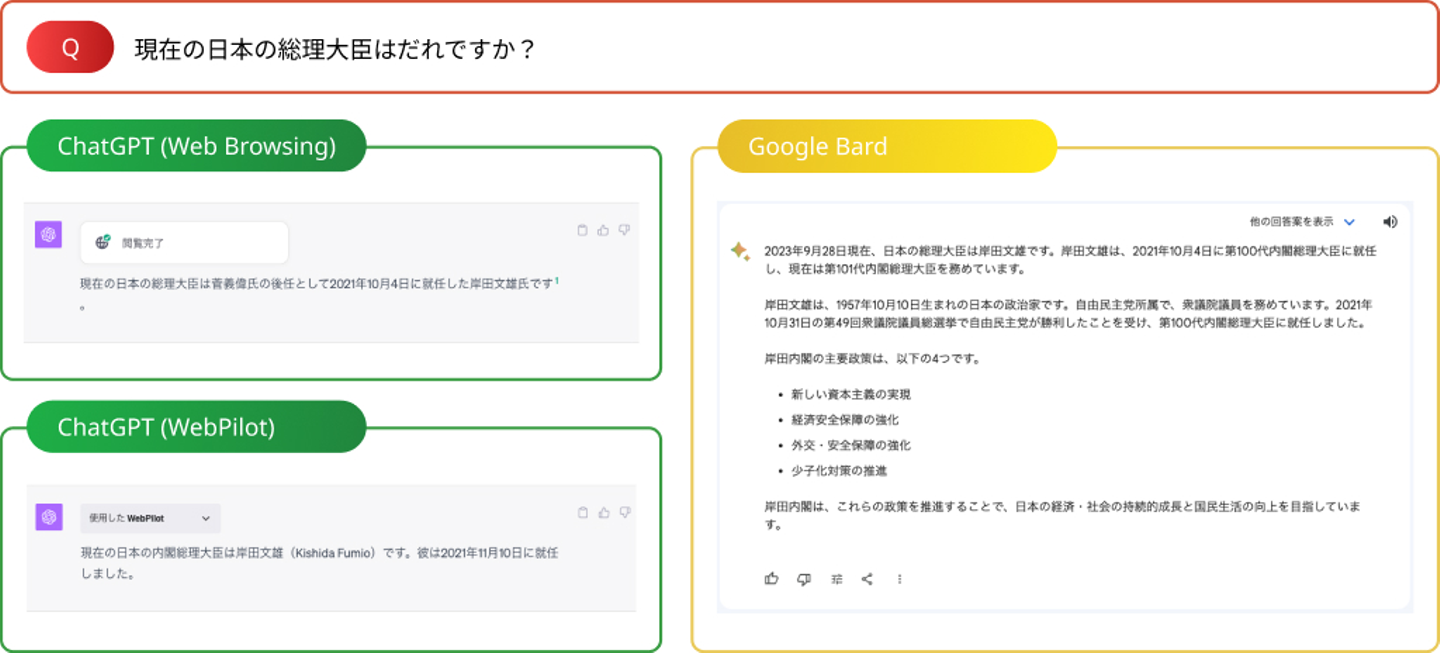Click bullet 経済安全保障の強化
Viewport: 1440px width, 653px height.
point(844,420)
